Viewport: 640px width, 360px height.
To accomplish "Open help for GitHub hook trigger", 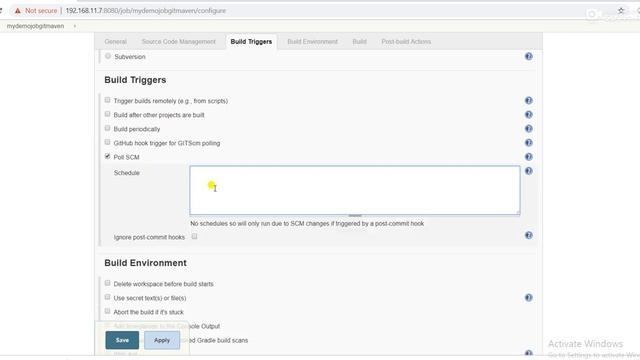I will (529, 143).
